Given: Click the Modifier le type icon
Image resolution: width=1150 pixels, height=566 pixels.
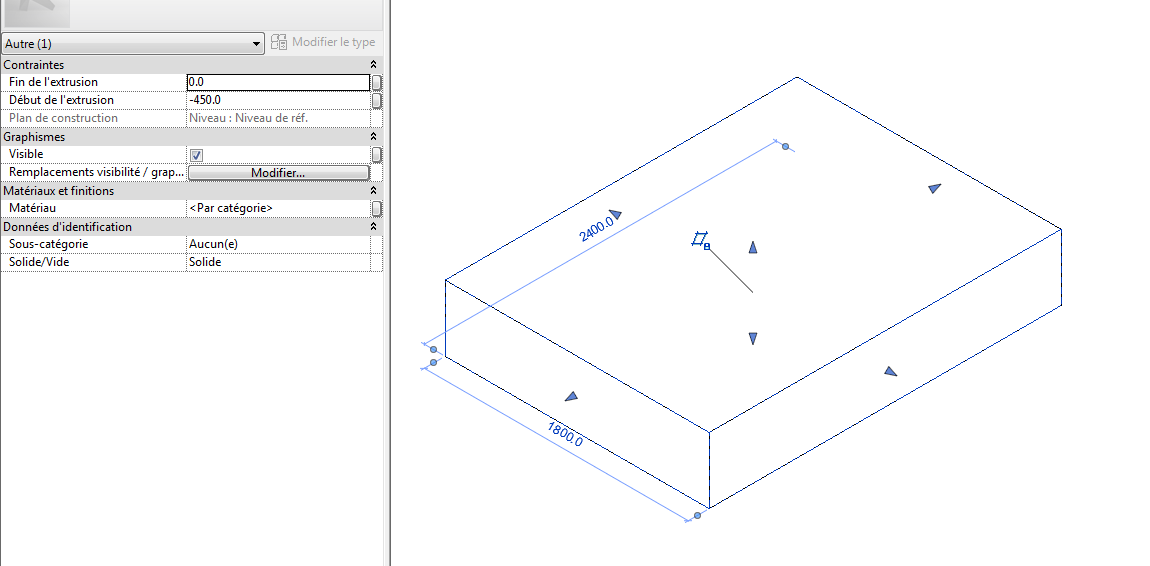Looking at the screenshot, I should 279,43.
